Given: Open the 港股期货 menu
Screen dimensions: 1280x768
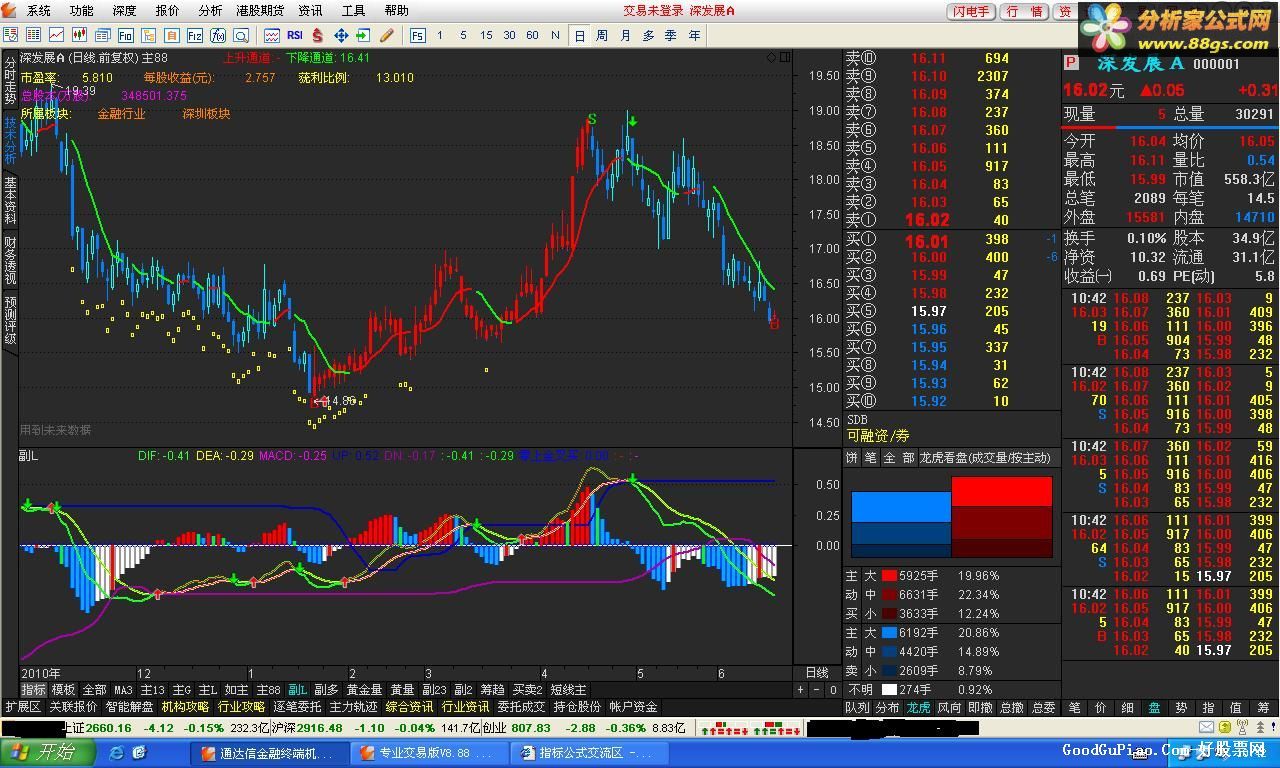Looking at the screenshot, I should pos(259,10).
